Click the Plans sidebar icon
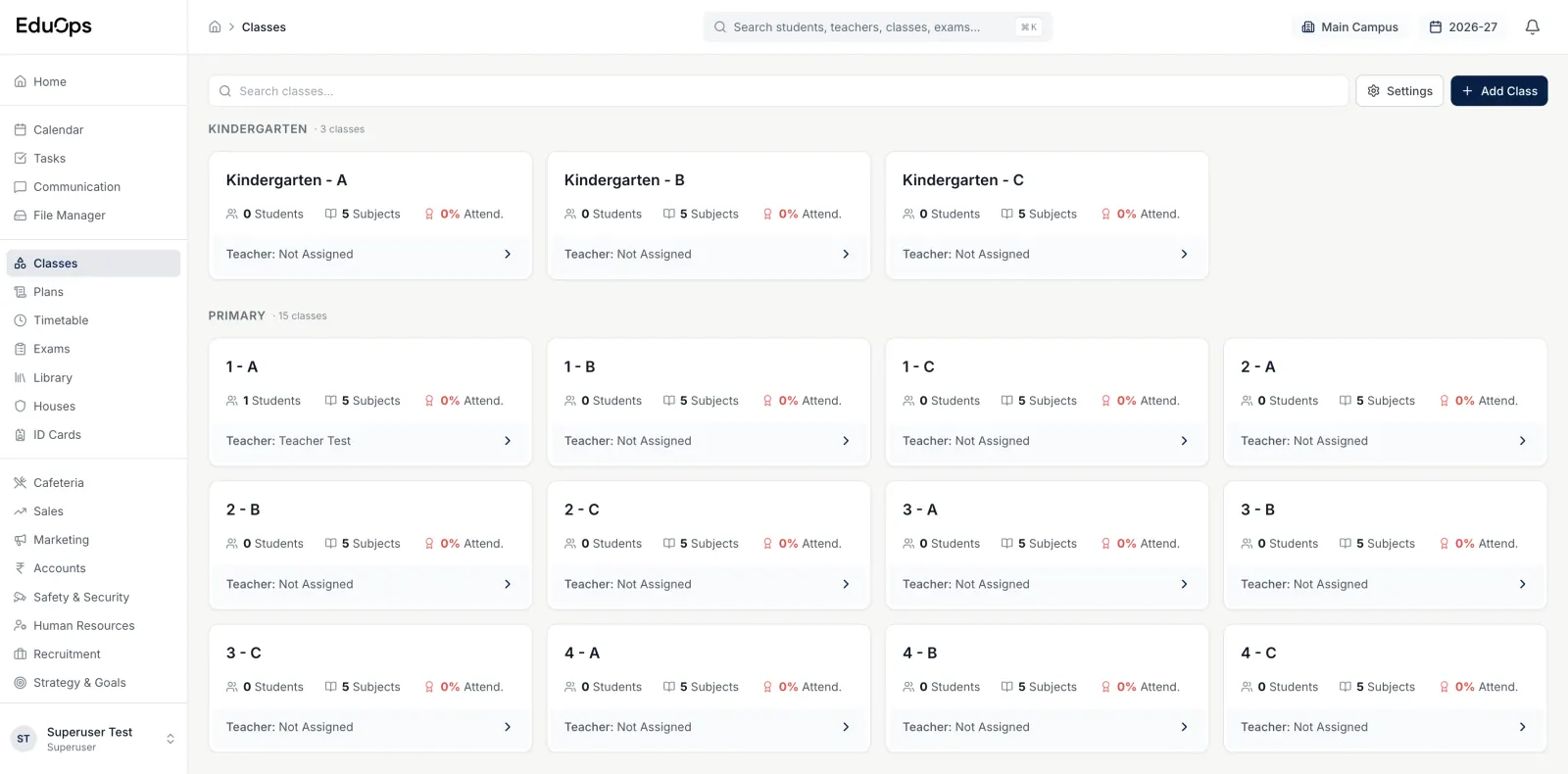The width and height of the screenshot is (1568, 774). coord(20,291)
